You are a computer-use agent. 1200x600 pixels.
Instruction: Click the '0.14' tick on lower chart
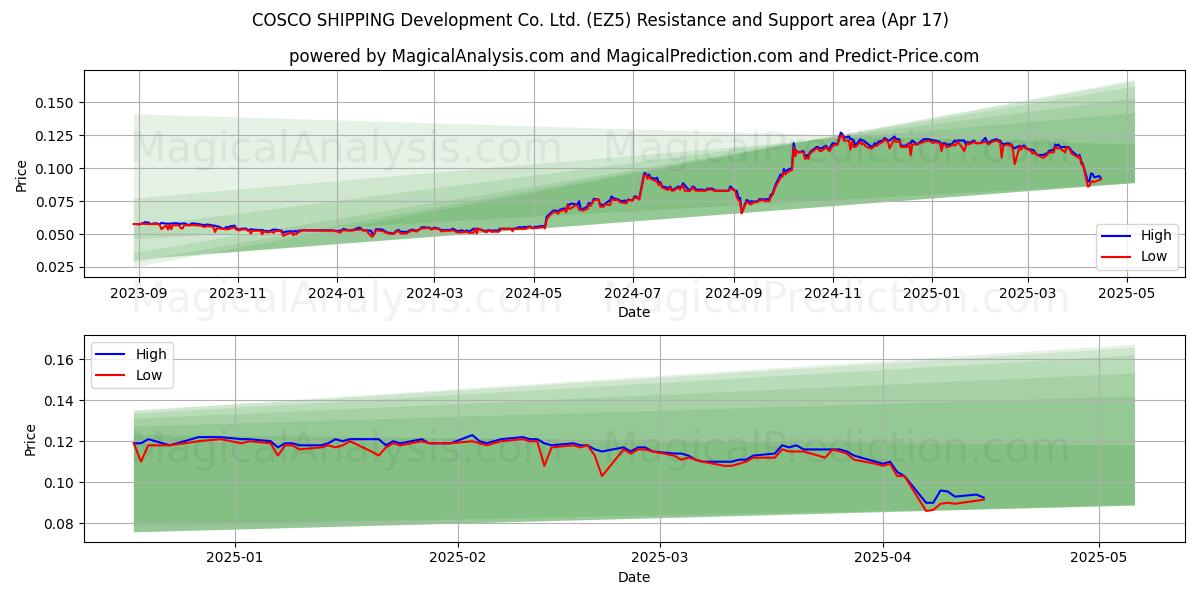59,401
